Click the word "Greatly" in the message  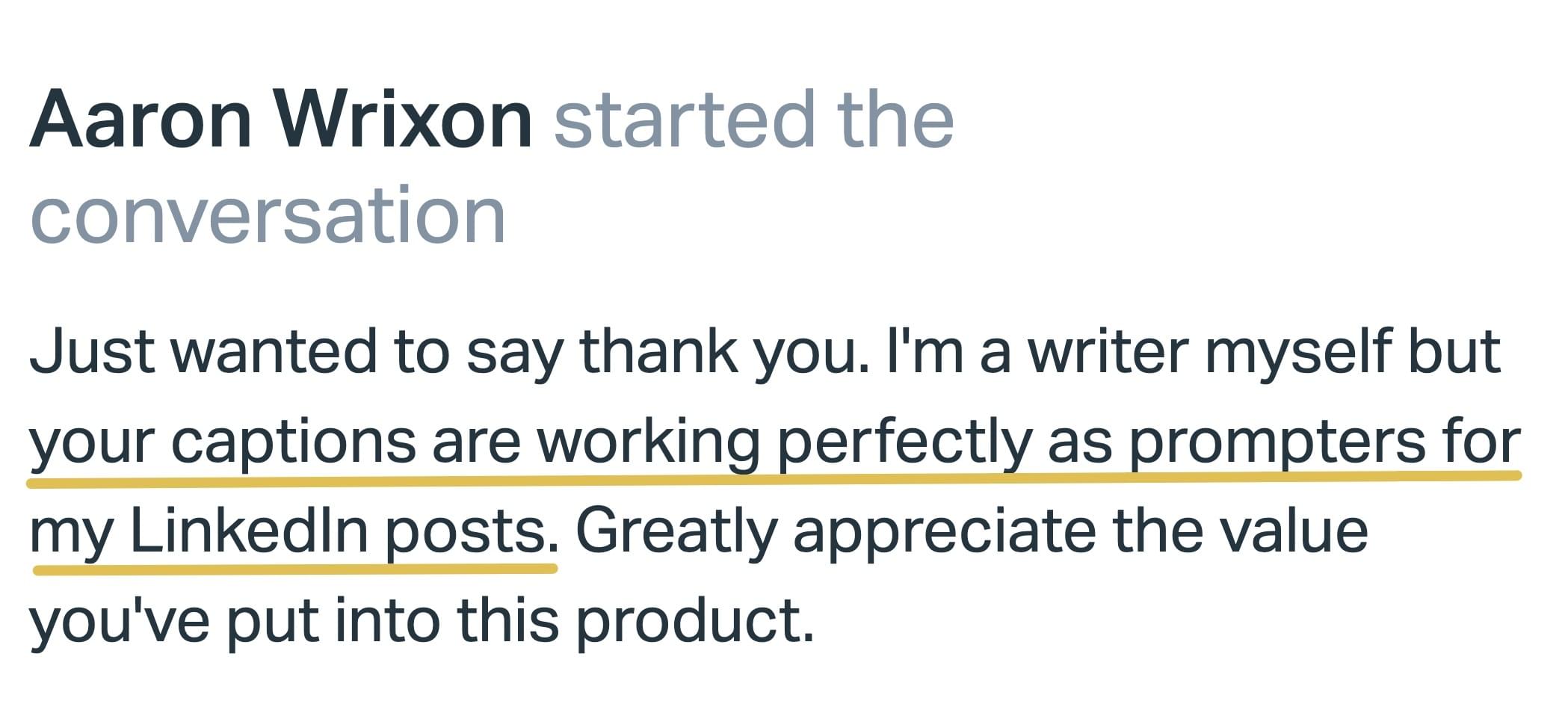tap(676, 531)
